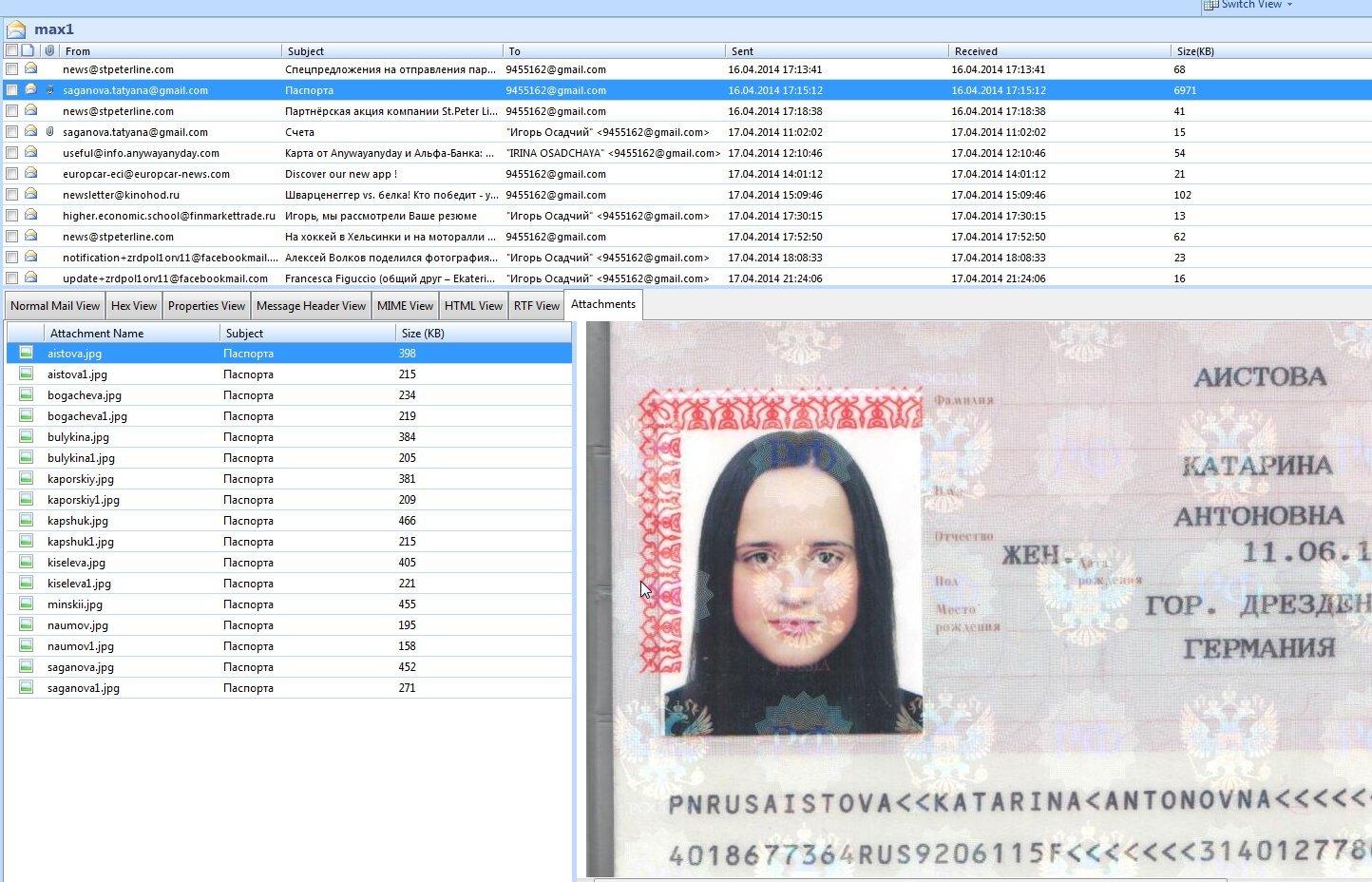Screen dimensions: 1372x882
Task: Click the image file icon beside kapshuk.jpg
Action: (x=26, y=520)
